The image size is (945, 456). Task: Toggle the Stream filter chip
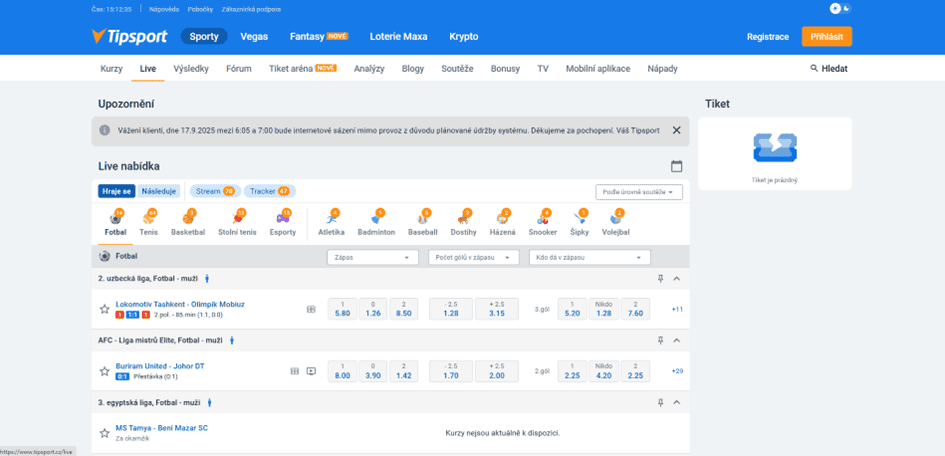click(215, 191)
